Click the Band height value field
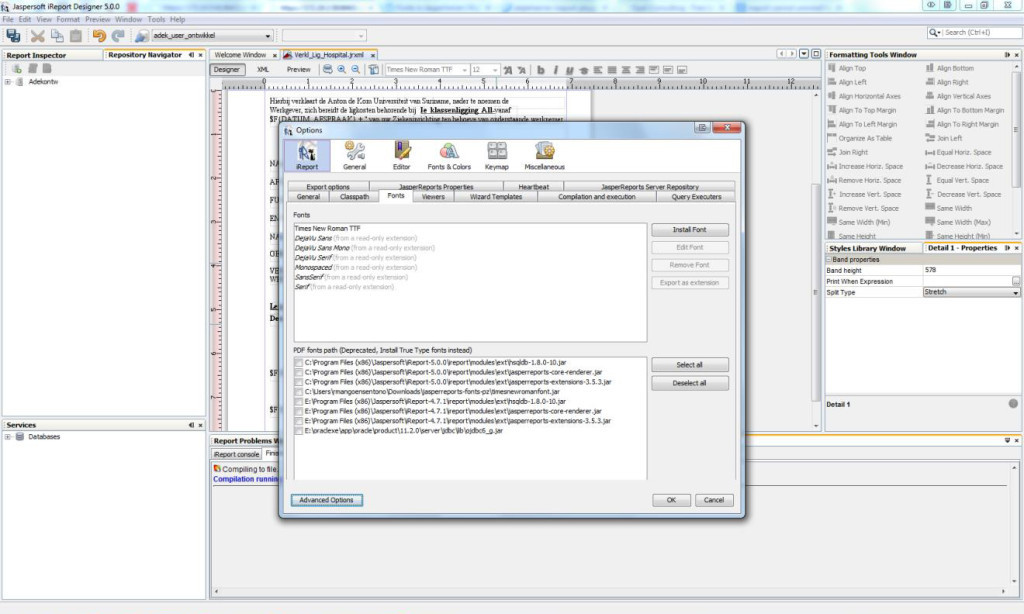Image resolution: width=1024 pixels, height=614 pixels. coord(971,270)
